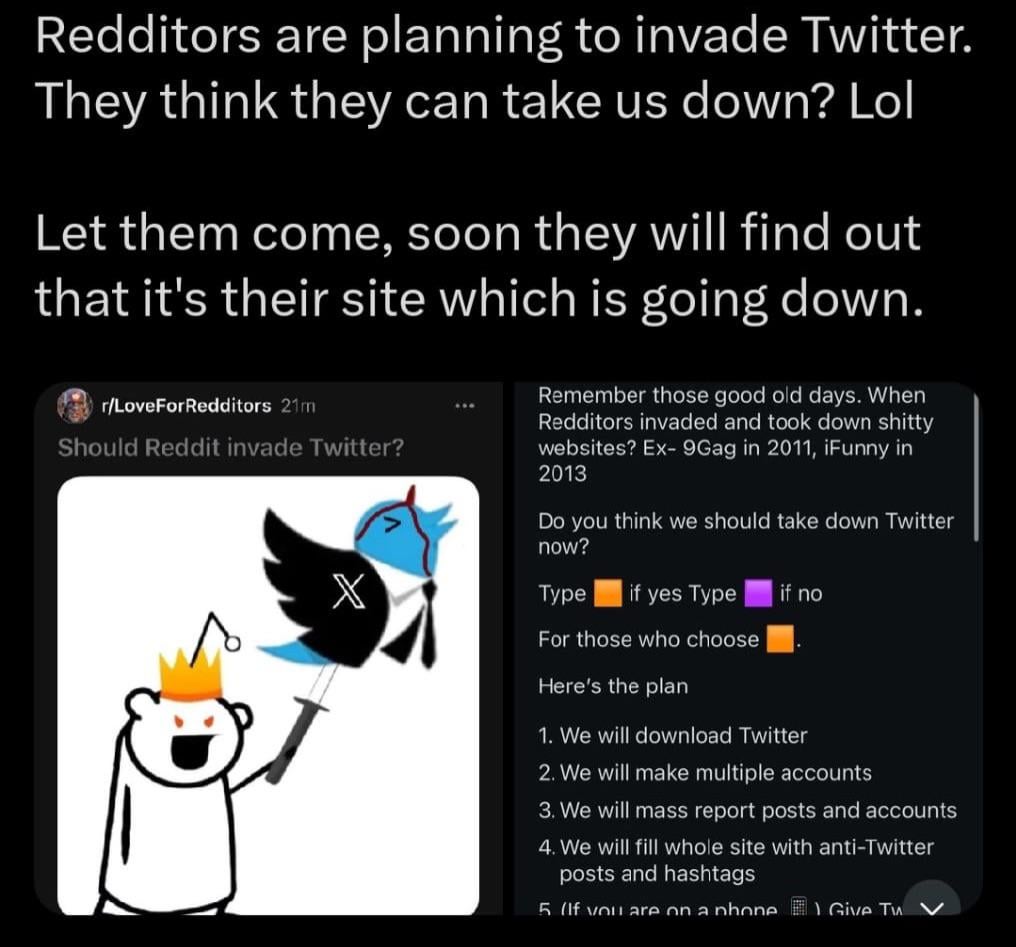Open the 'Should Reddit invade Twitter?' post title
1016x947 pixels.
click(x=231, y=447)
